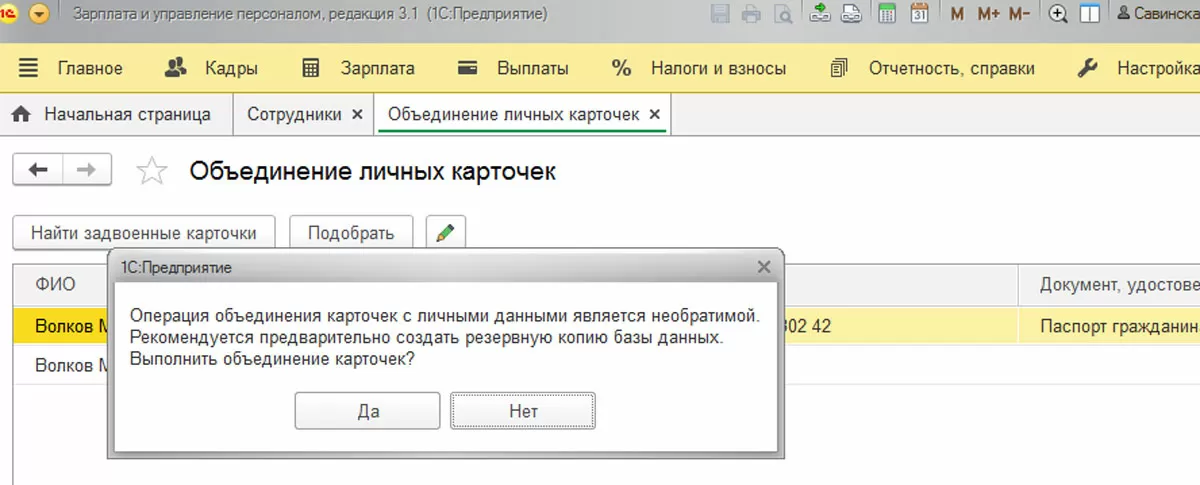This screenshot has width=1200, height=485.
Task: Close the 1С:Предприятие dialog
Action: (x=764, y=267)
